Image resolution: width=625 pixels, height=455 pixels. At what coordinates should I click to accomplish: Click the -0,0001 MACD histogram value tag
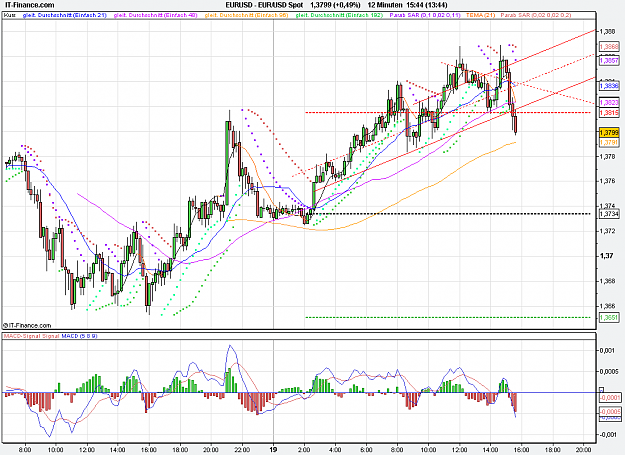coord(610,398)
